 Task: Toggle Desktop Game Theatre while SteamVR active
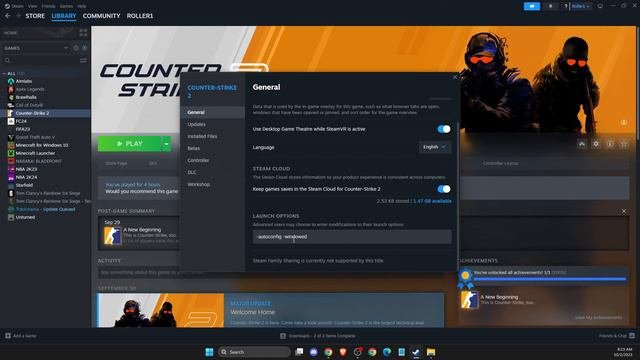coord(444,129)
